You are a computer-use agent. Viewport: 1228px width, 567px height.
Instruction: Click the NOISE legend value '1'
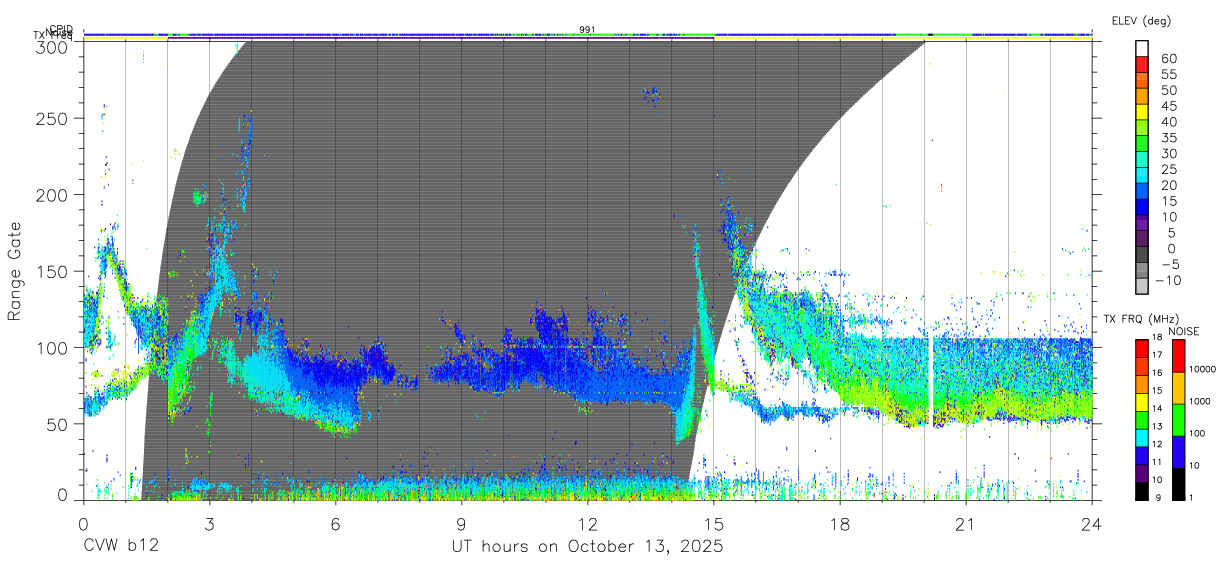click(x=1189, y=497)
